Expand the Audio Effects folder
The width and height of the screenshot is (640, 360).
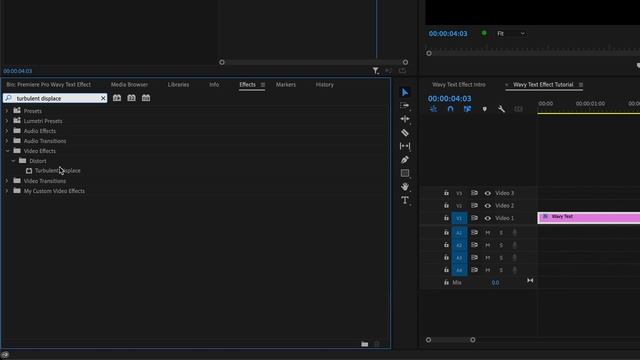[x=7, y=131]
